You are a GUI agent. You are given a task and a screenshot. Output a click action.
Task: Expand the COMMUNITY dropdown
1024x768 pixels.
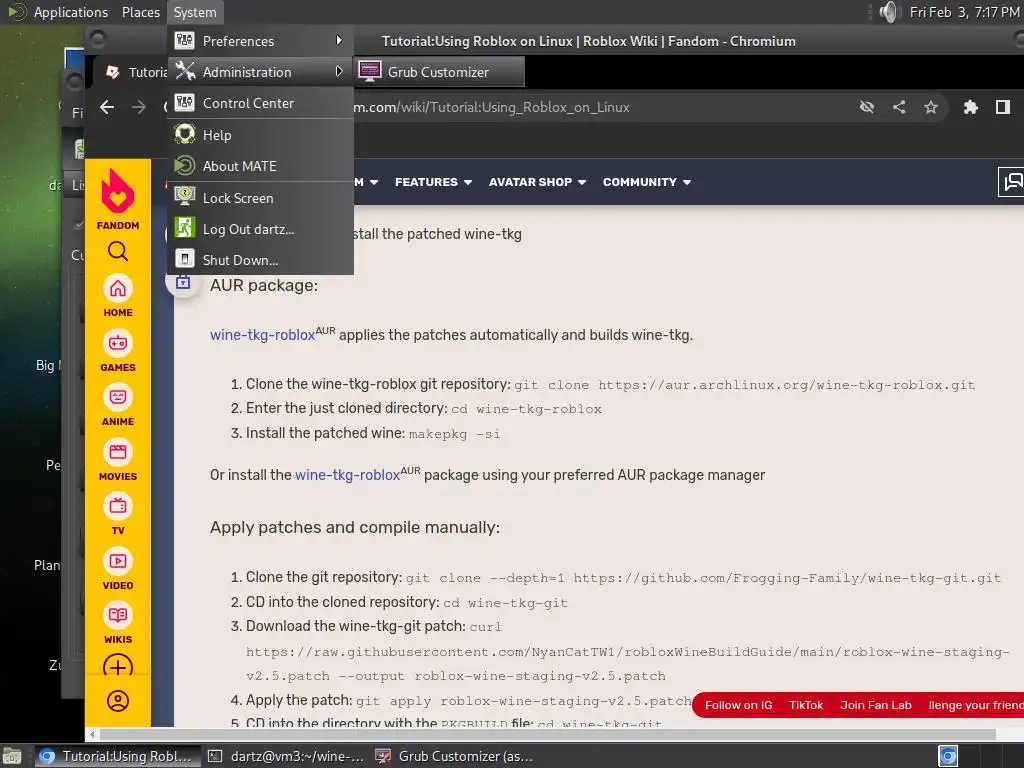tap(647, 182)
